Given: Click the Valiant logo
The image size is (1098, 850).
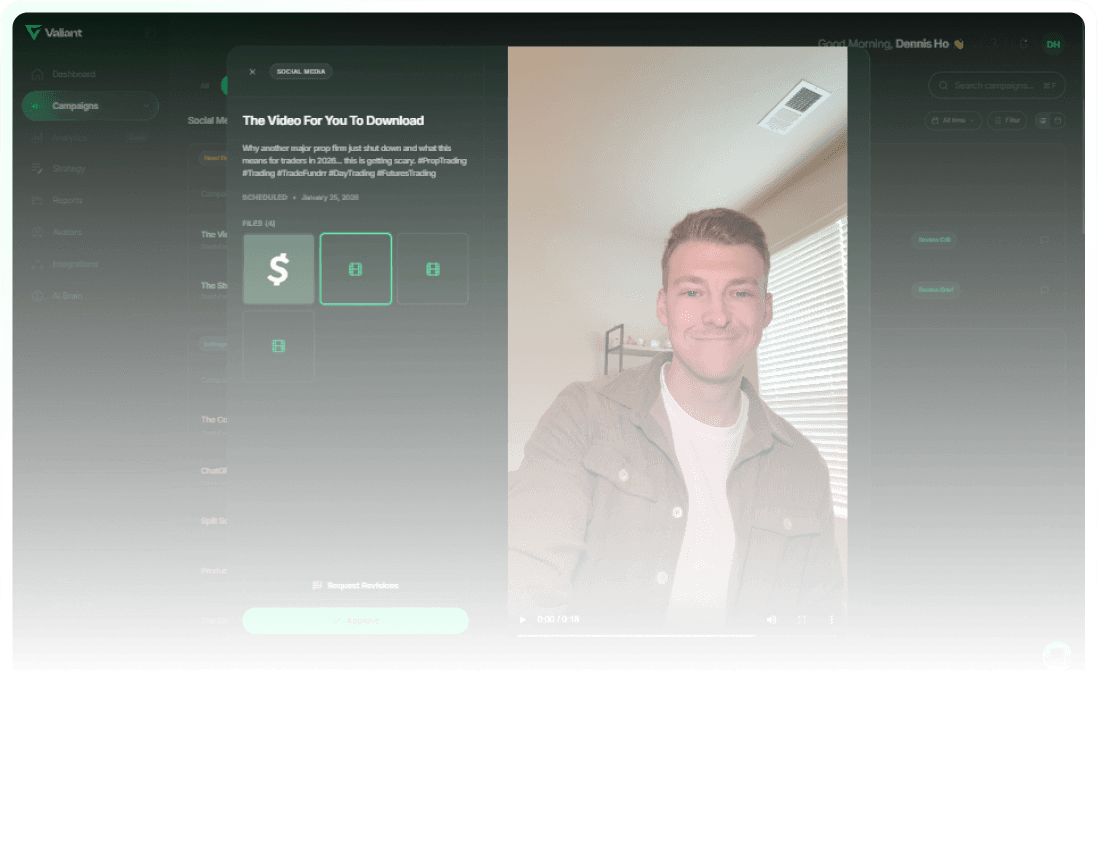Looking at the screenshot, I should click(53, 32).
